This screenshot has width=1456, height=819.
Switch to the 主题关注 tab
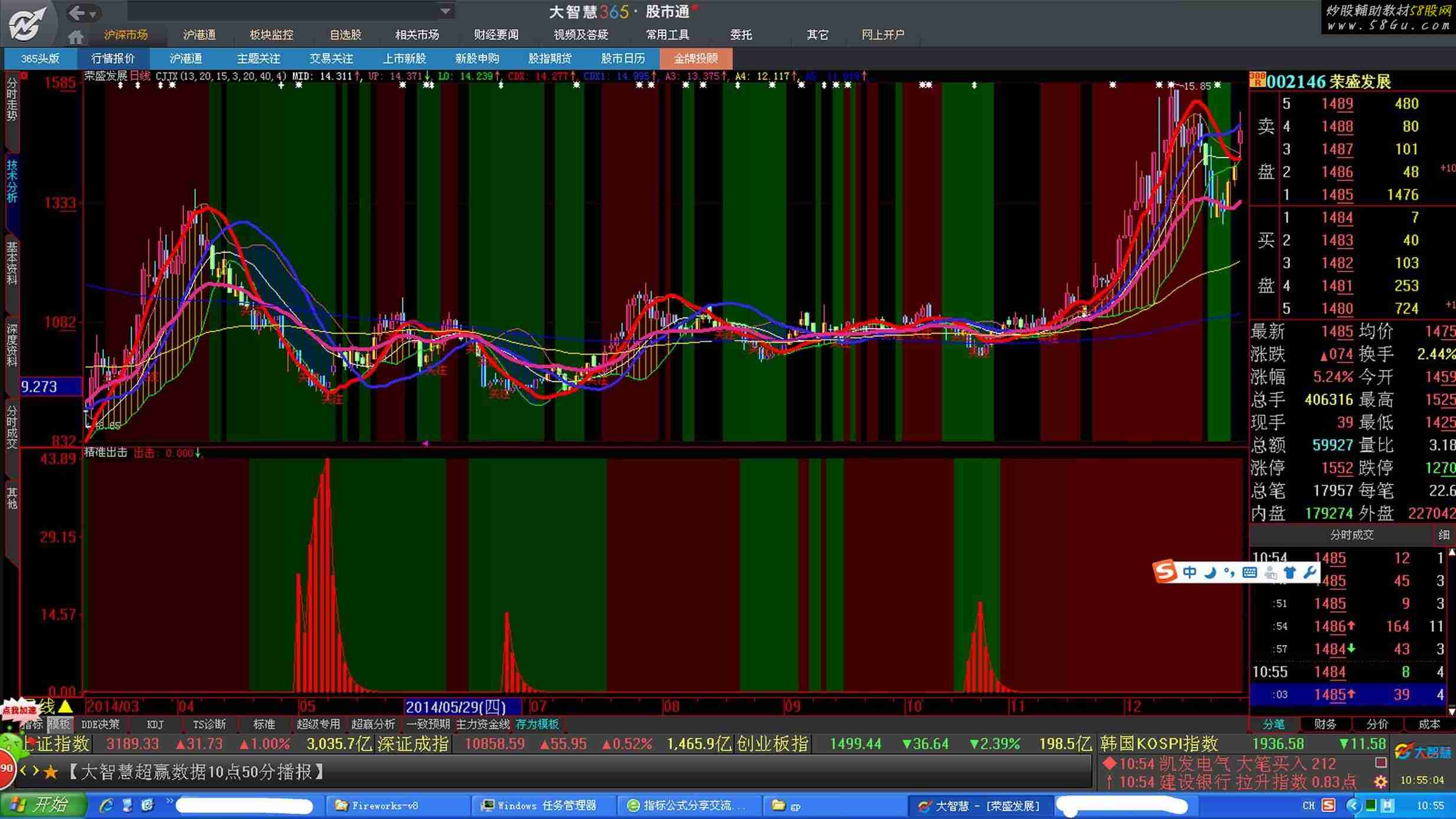coord(259,58)
